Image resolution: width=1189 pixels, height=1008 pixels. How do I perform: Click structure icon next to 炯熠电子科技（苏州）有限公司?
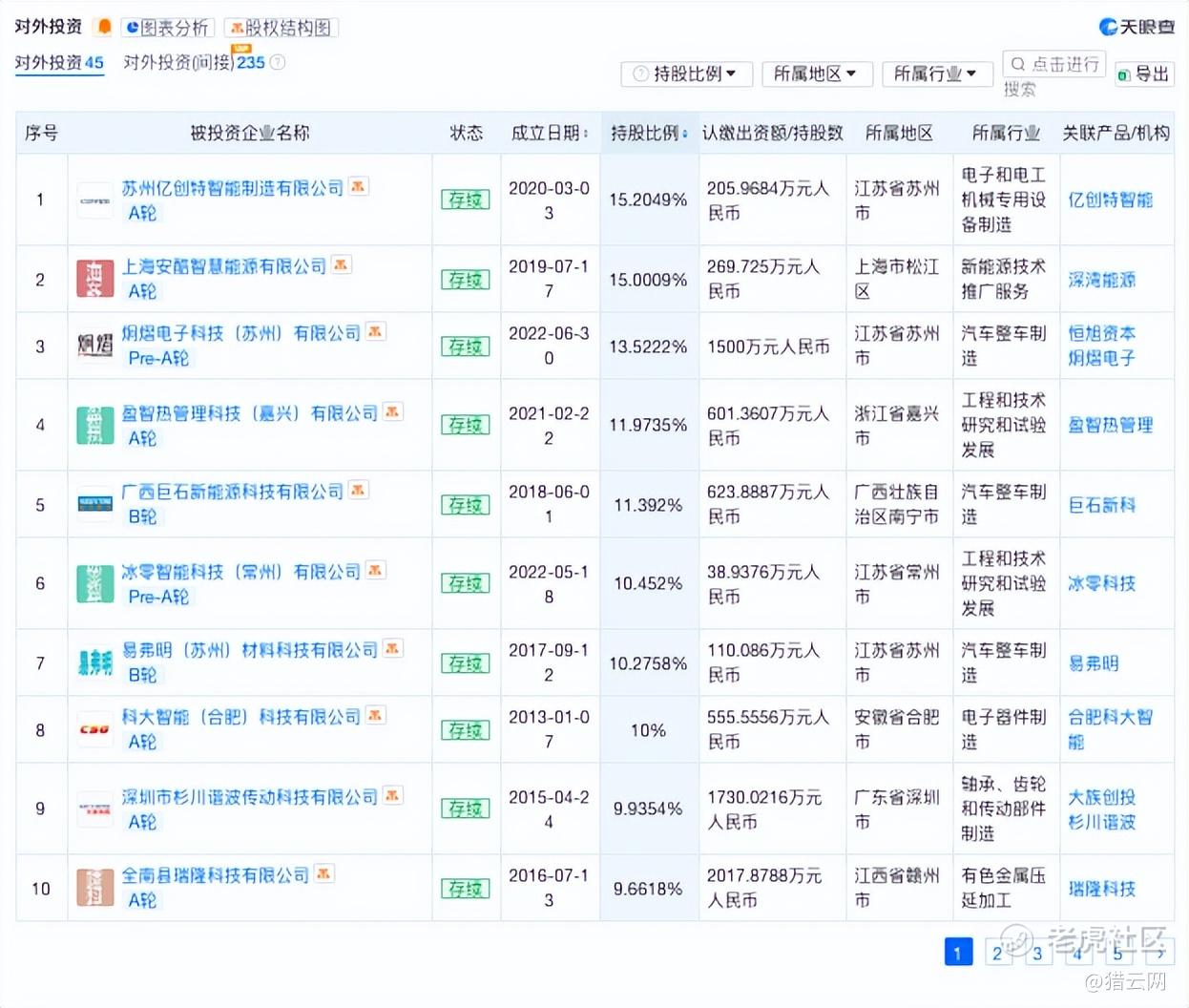tap(375, 331)
